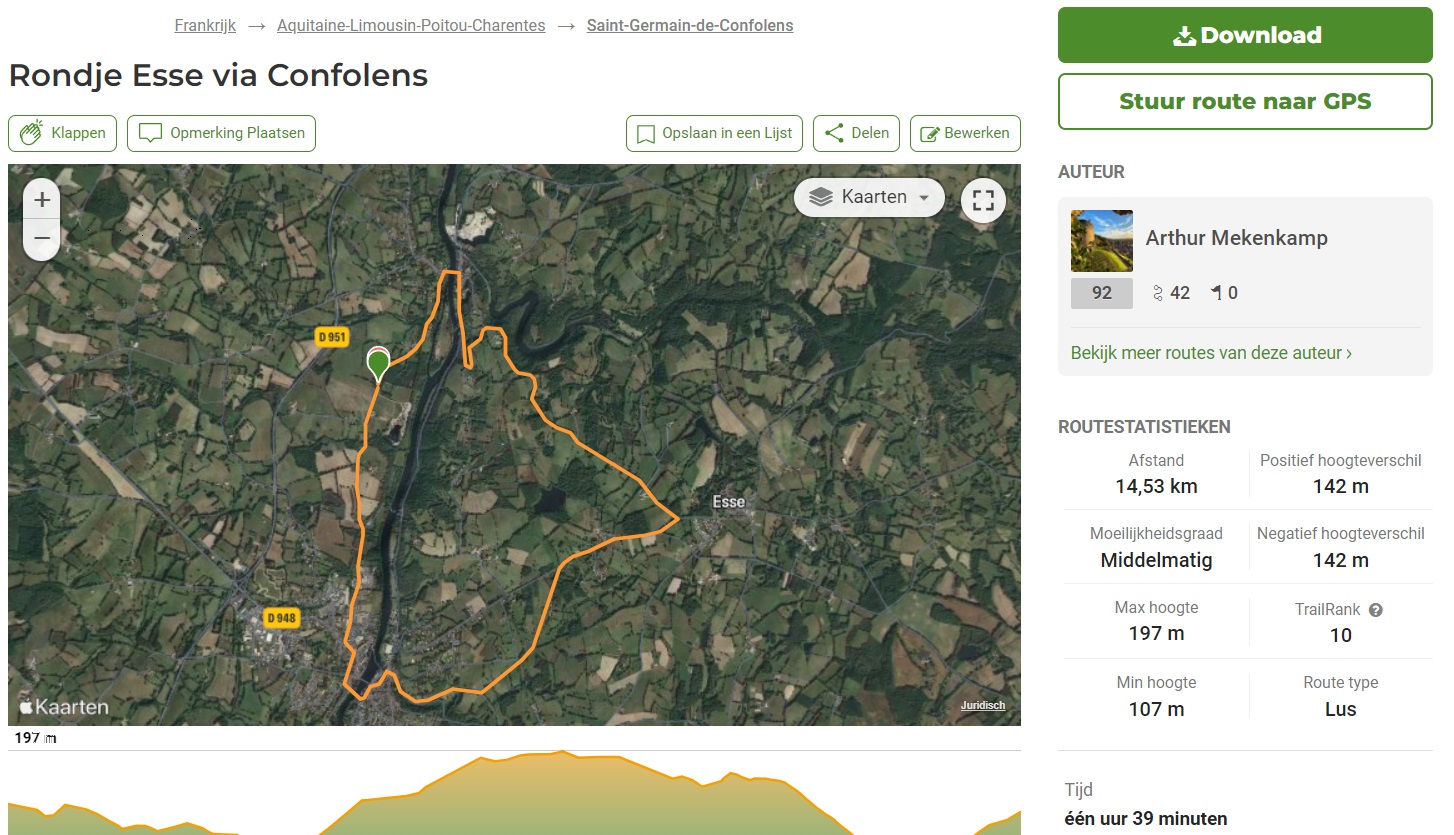The height and width of the screenshot is (835, 1454).
Task: Open the Delen share button
Action: 857,133
